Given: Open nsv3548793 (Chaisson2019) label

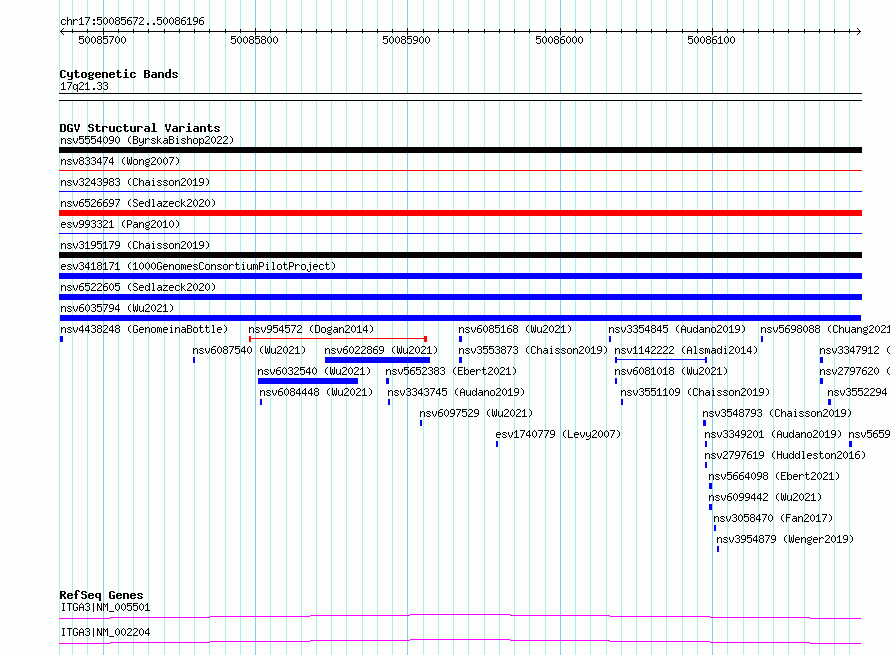Looking at the screenshot, I should [777, 413].
